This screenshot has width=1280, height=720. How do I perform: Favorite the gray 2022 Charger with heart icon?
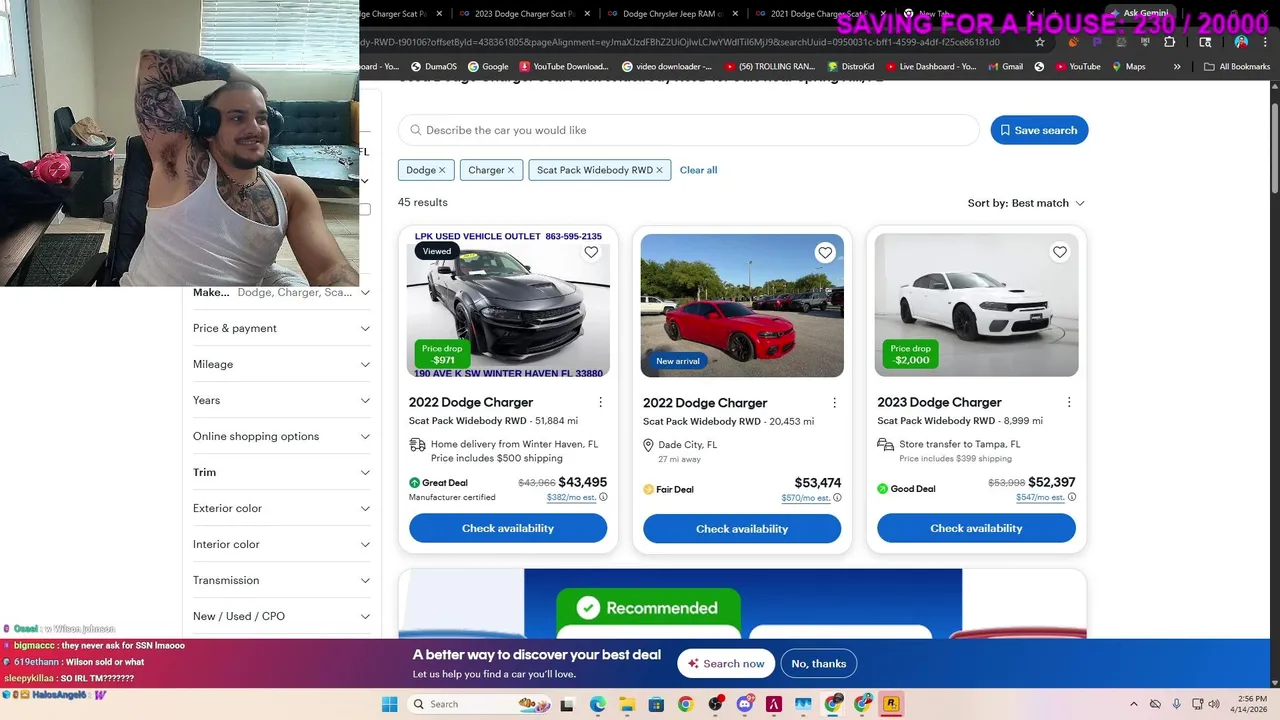point(591,252)
